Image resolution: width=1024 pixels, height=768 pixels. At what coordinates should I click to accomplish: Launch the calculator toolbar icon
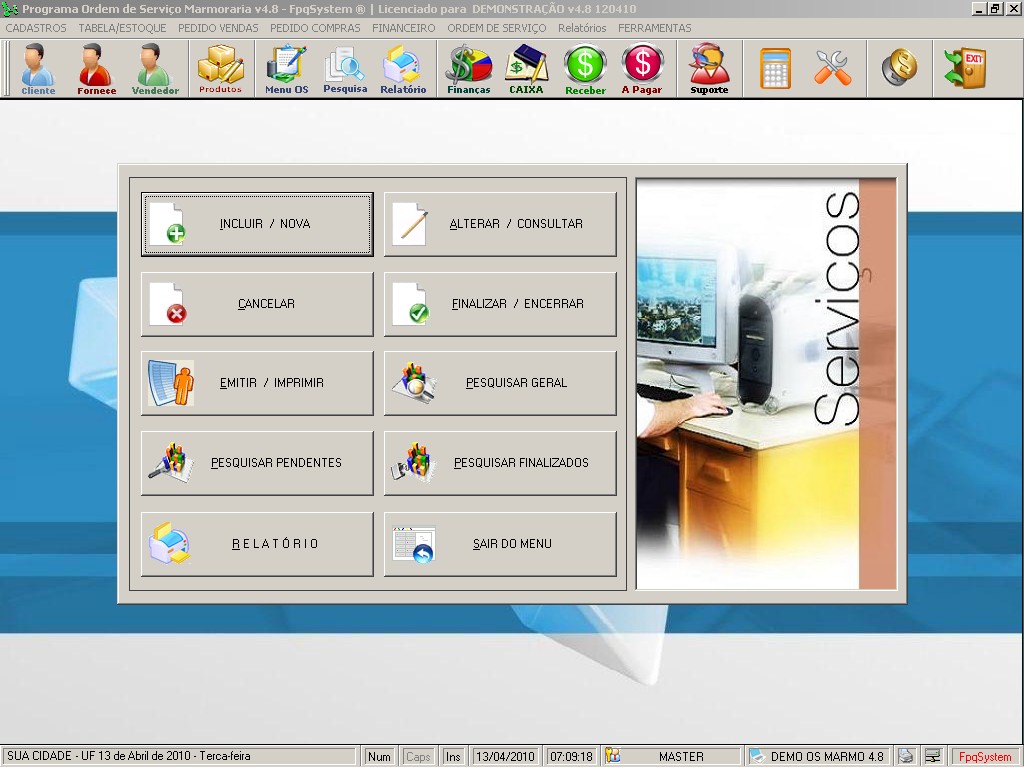click(775, 68)
